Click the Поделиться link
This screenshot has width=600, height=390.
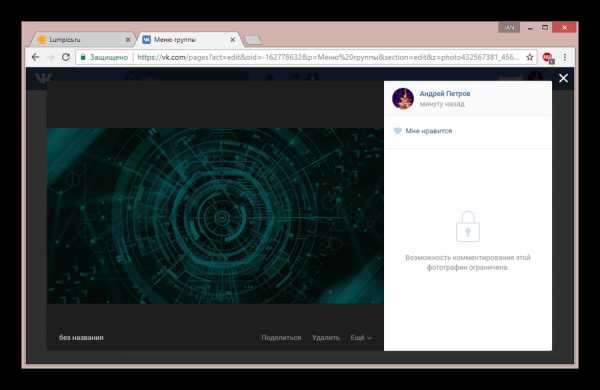281,338
